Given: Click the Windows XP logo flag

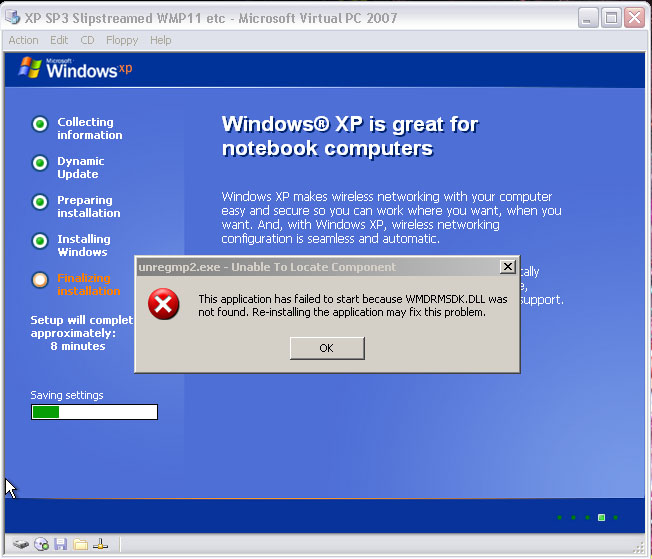Looking at the screenshot, I should [30, 67].
